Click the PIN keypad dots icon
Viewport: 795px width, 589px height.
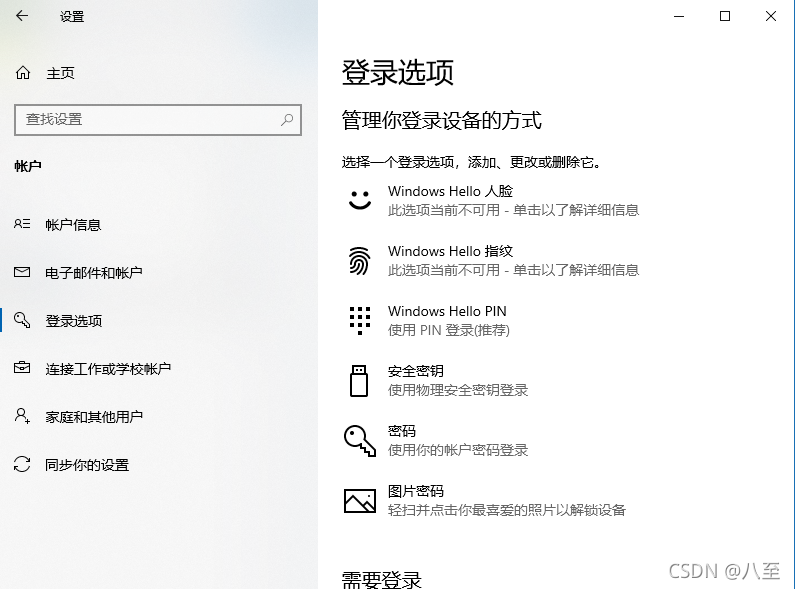pyautogui.click(x=360, y=320)
